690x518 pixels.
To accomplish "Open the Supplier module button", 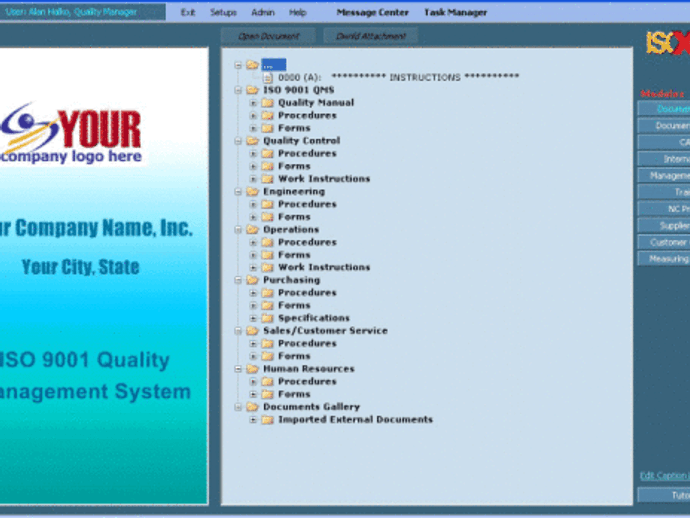I will click(x=664, y=226).
